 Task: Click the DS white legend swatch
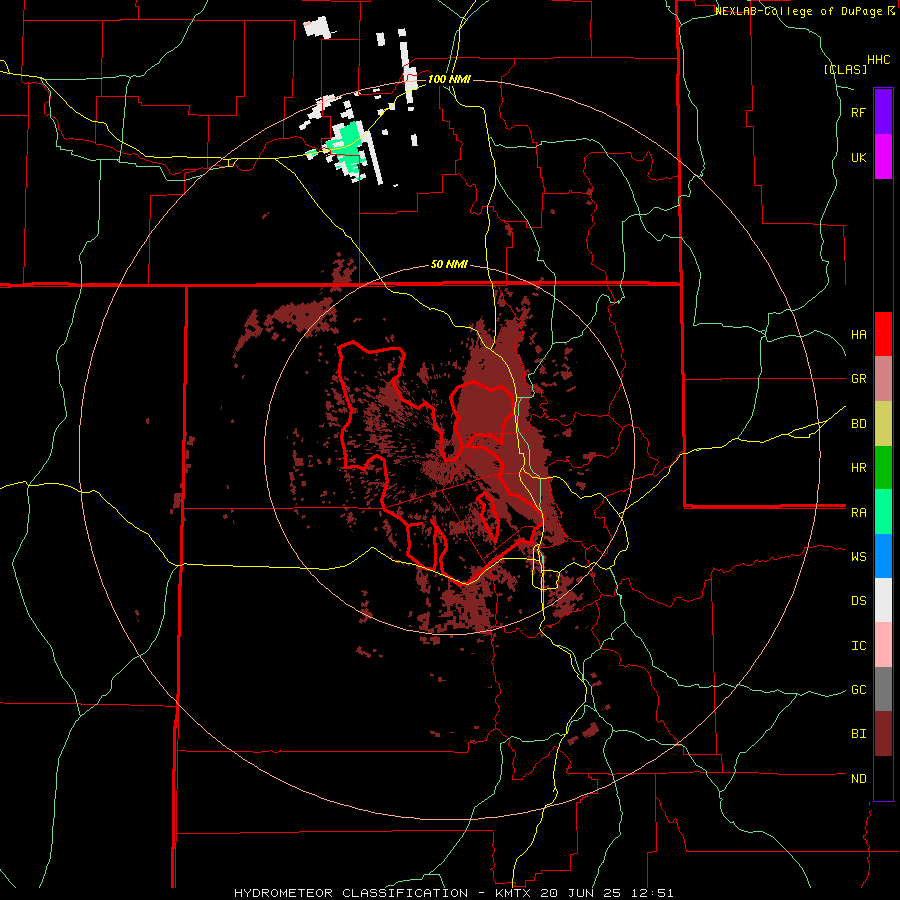pyautogui.click(x=883, y=600)
